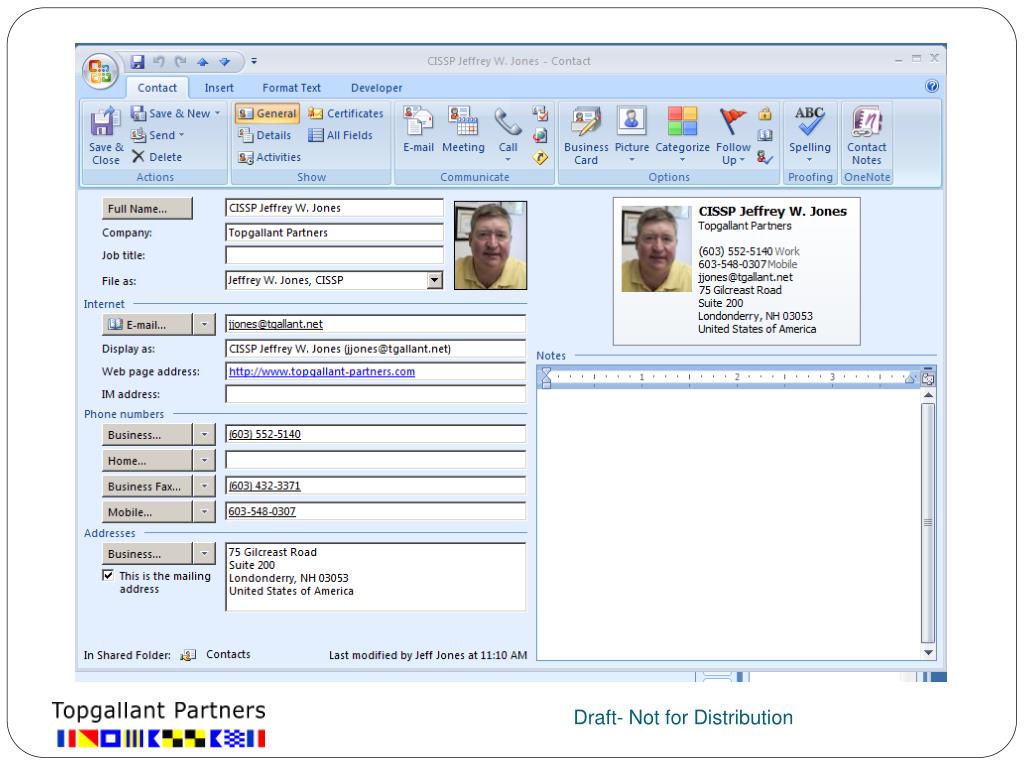The height and width of the screenshot is (768, 1024).
Task: Show the Activities view
Action: 269,157
